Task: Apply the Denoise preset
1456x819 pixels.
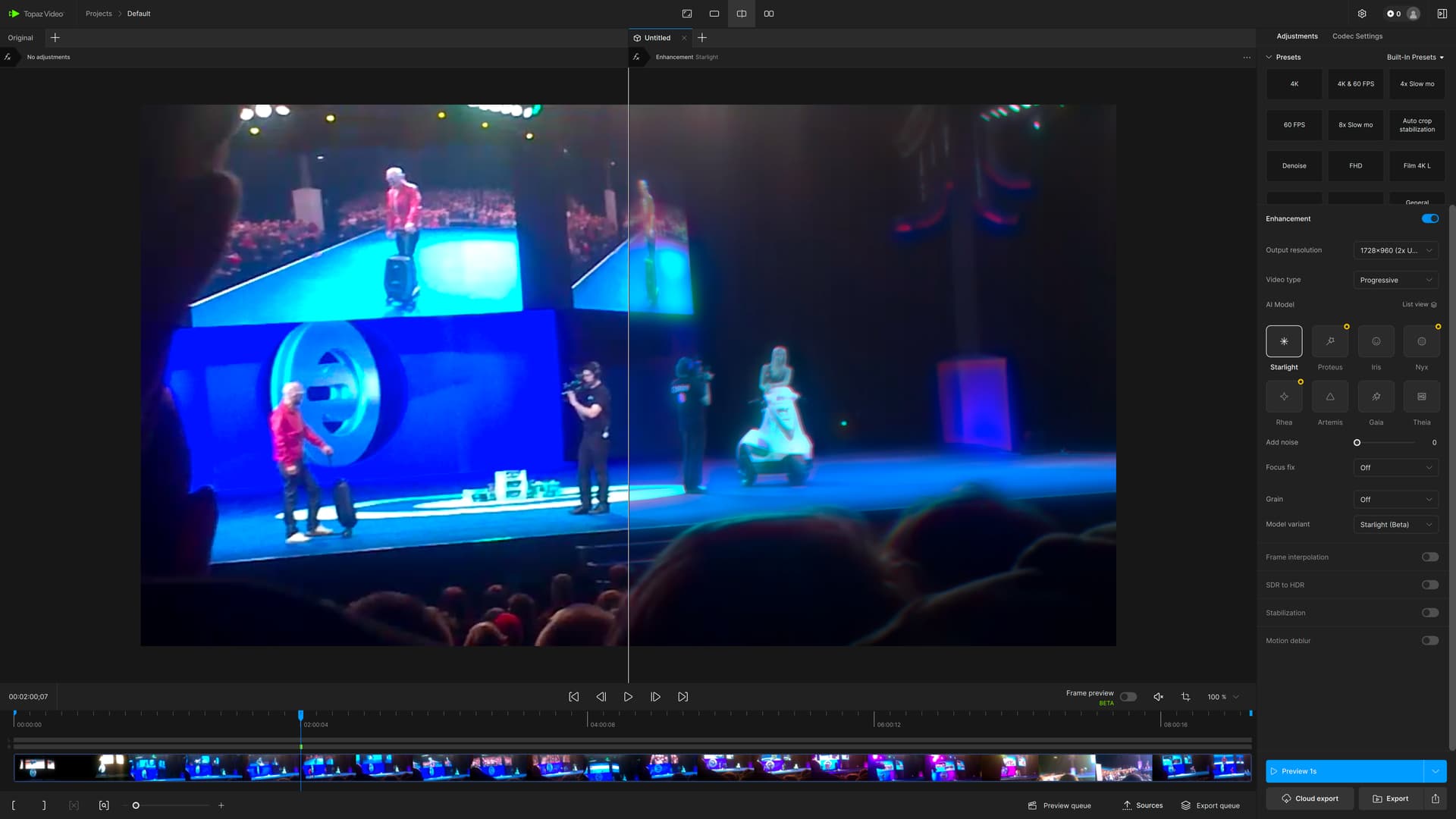Action: 1294,166
